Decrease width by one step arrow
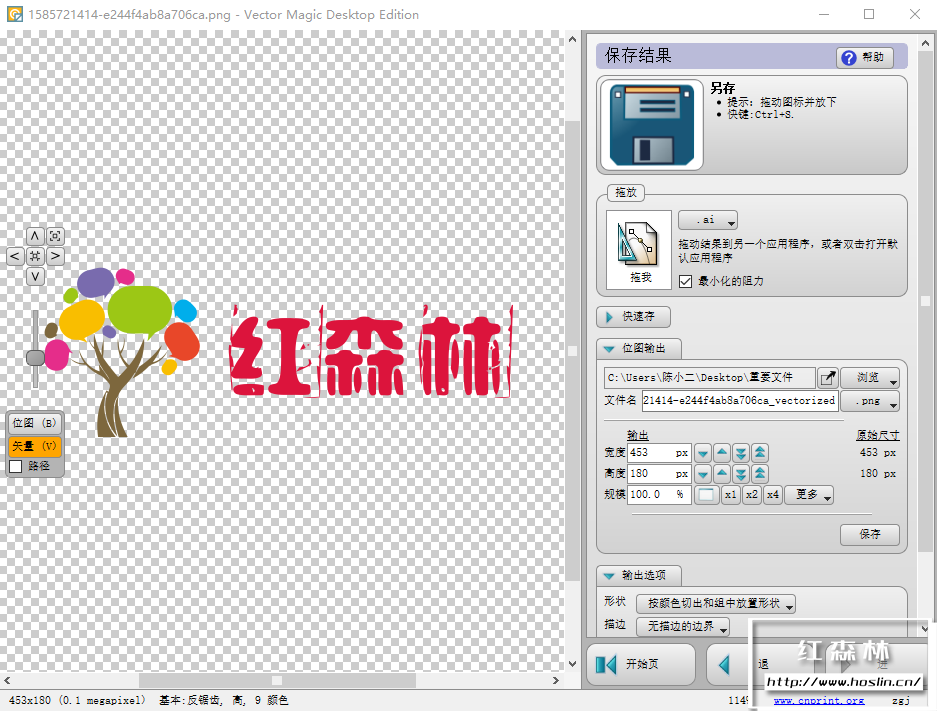937x711 pixels. 703,453
